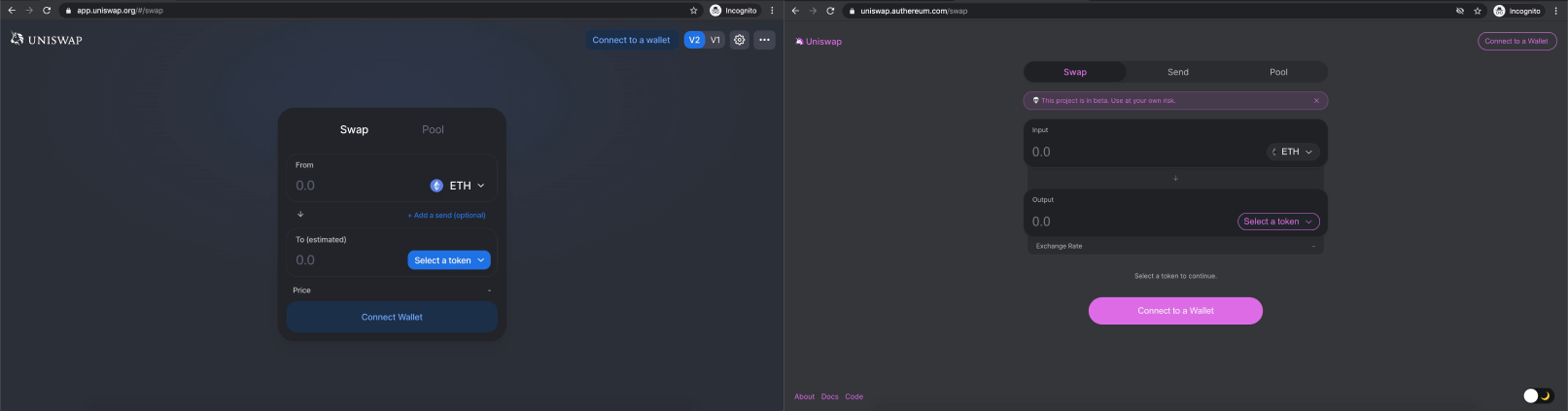Open ETH dropdown in Input field
This screenshot has width=1568, height=411.
[1293, 152]
